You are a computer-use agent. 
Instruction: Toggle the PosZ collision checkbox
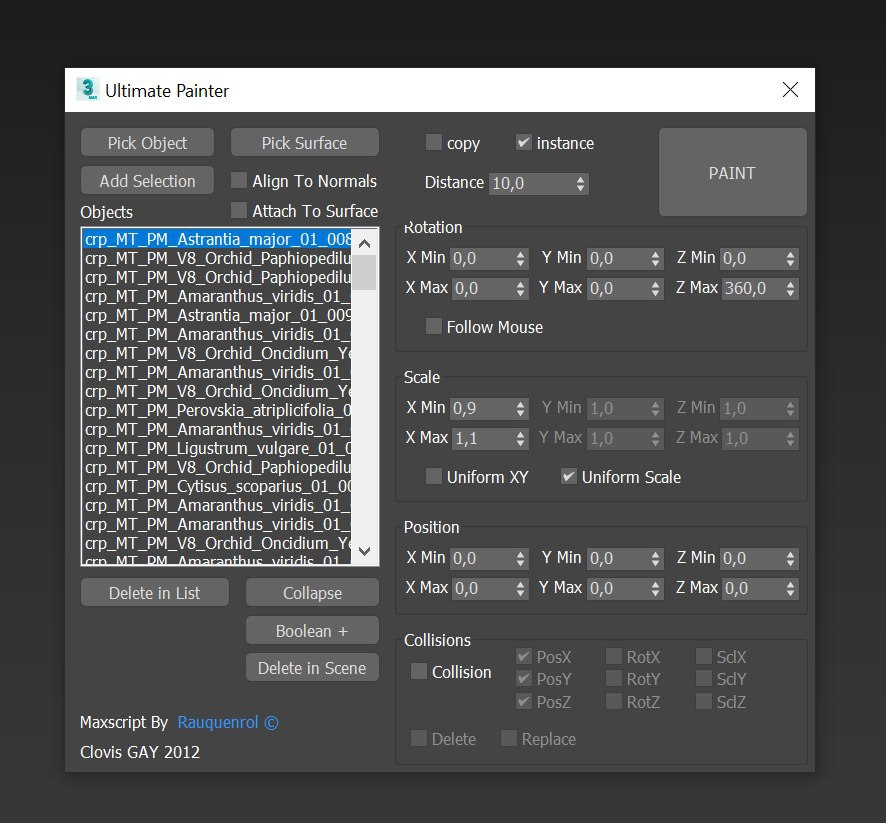523,702
